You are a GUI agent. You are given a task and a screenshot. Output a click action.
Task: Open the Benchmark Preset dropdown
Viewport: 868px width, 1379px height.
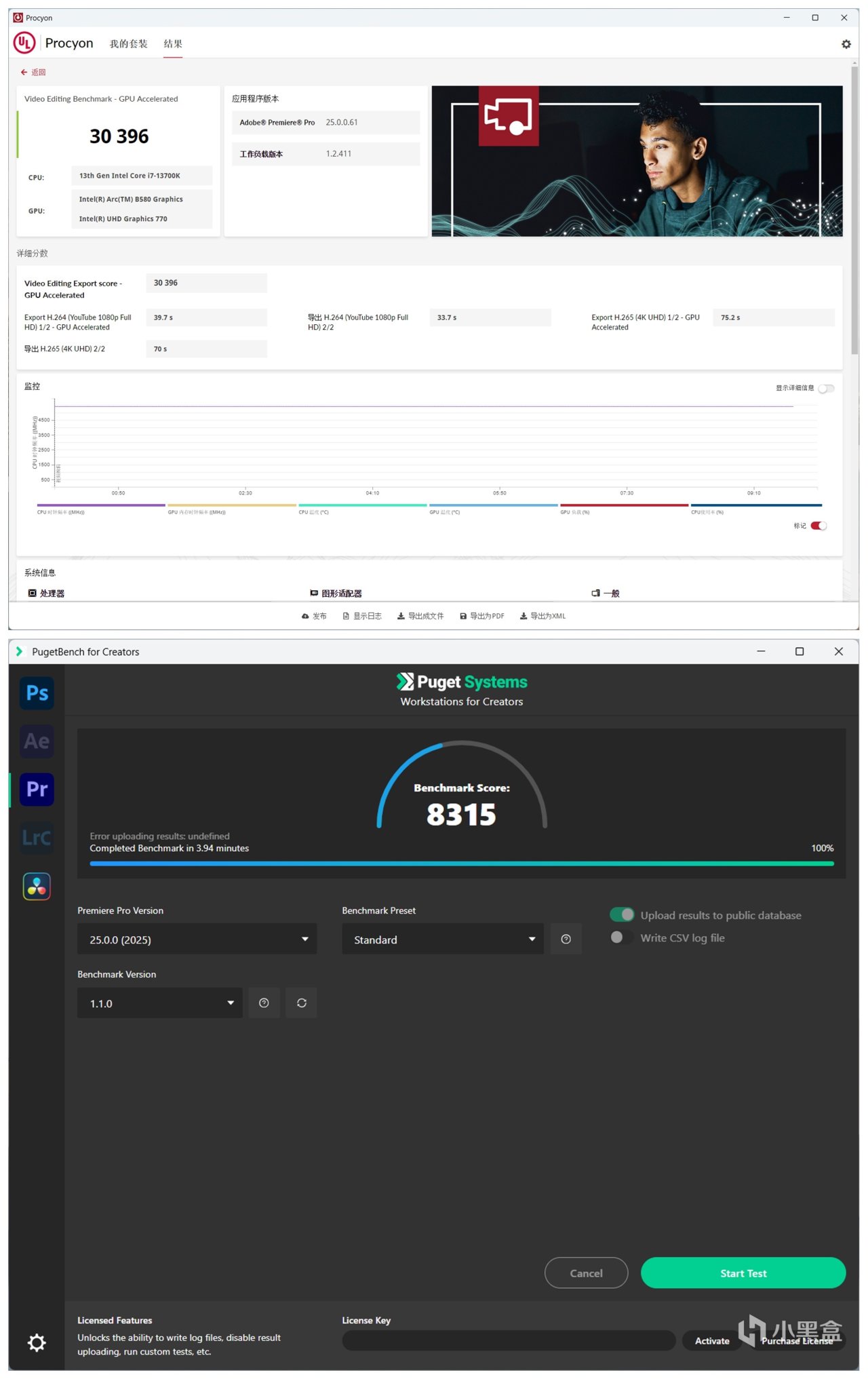[443, 939]
